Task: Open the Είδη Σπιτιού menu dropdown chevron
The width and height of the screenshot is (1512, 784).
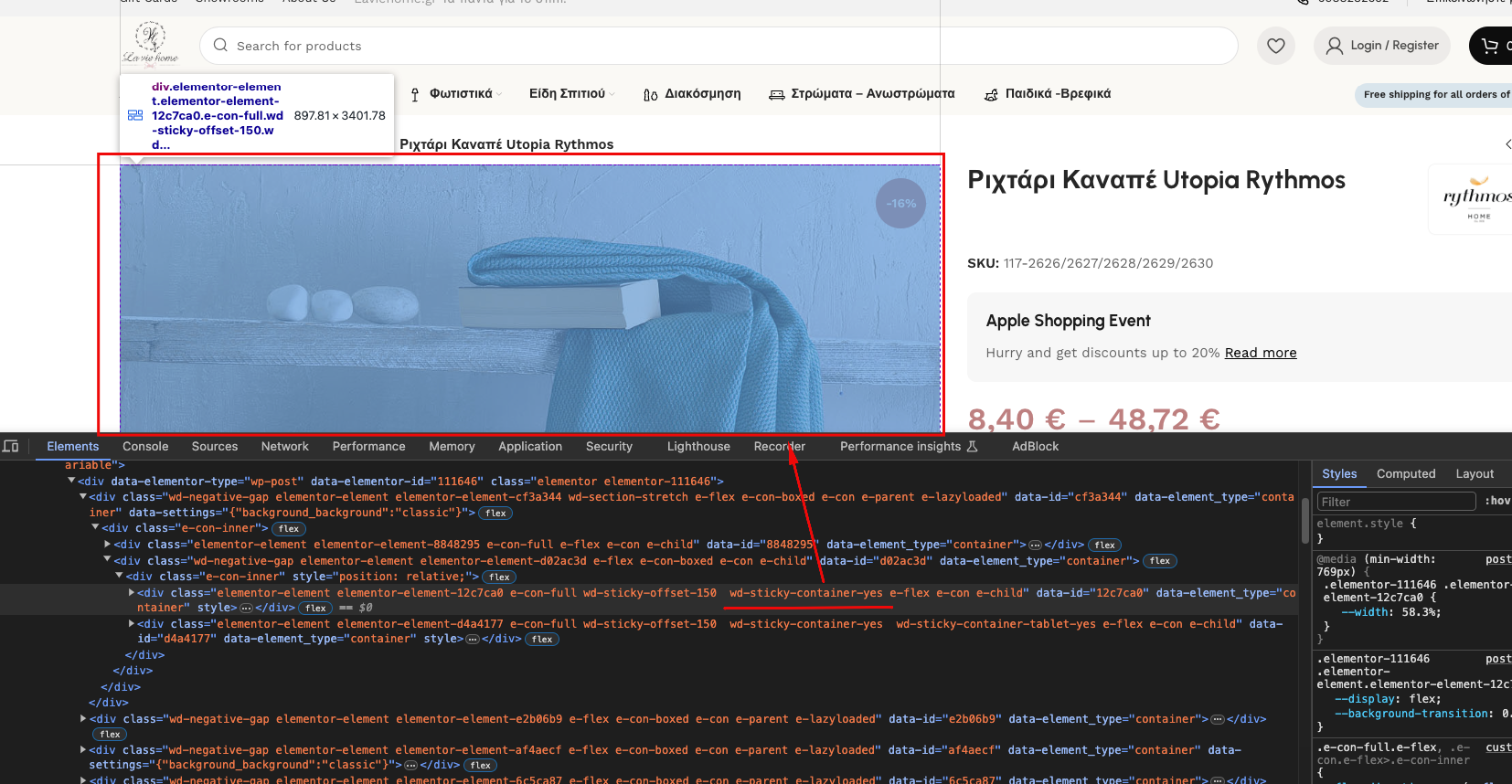Action: tap(612, 94)
